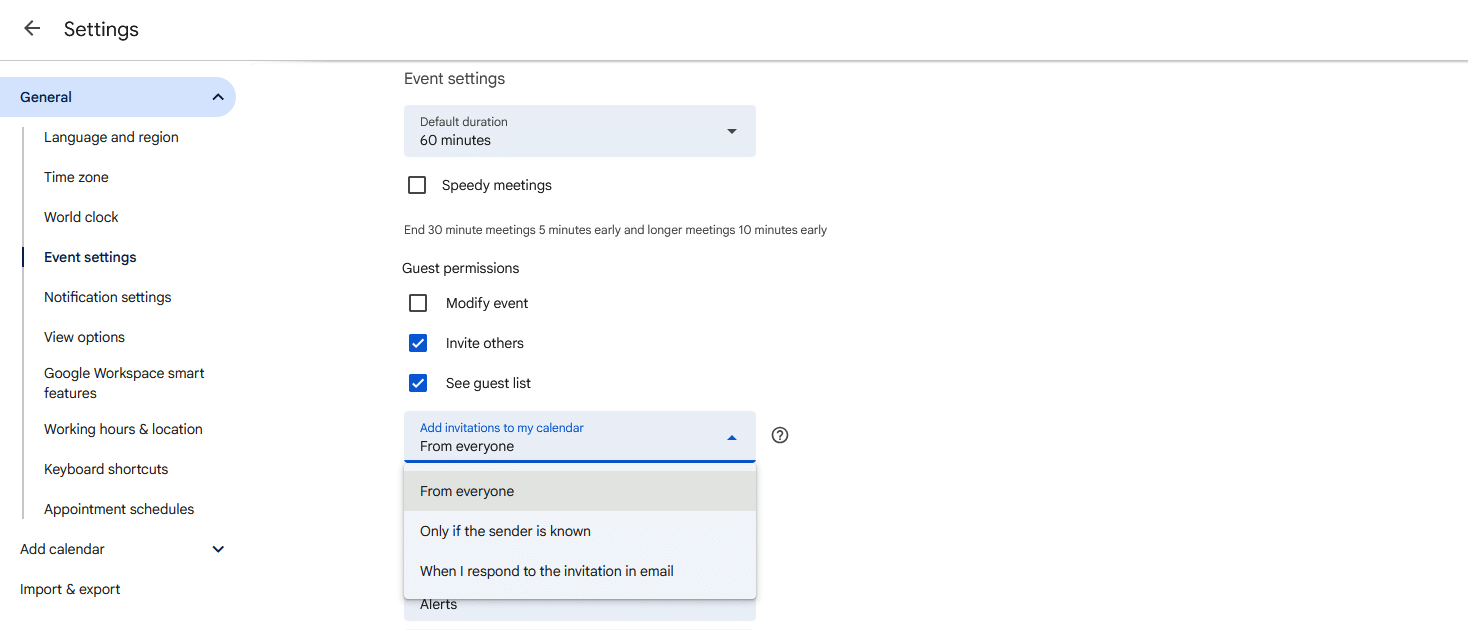This screenshot has height=630, width=1468.
Task: Check the Modify event guest permission
Action: pos(418,303)
